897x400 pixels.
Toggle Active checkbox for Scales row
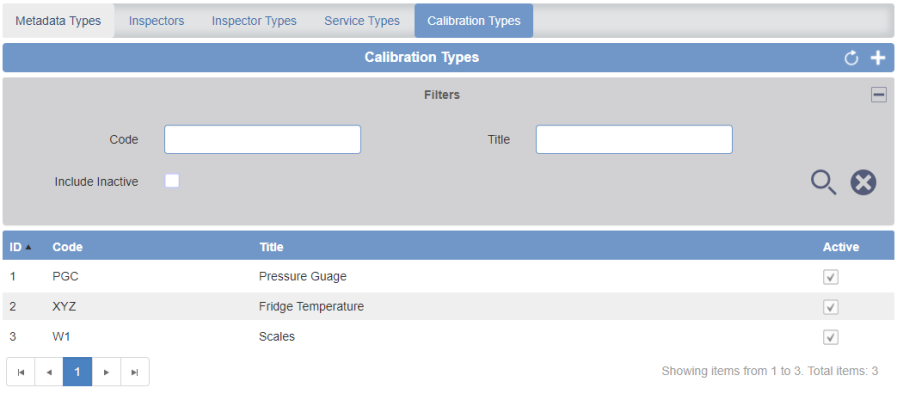pos(831,337)
